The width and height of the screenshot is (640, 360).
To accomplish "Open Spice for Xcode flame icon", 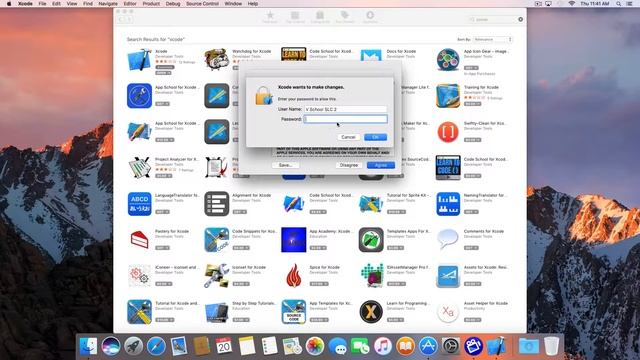I will pos(293,276).
